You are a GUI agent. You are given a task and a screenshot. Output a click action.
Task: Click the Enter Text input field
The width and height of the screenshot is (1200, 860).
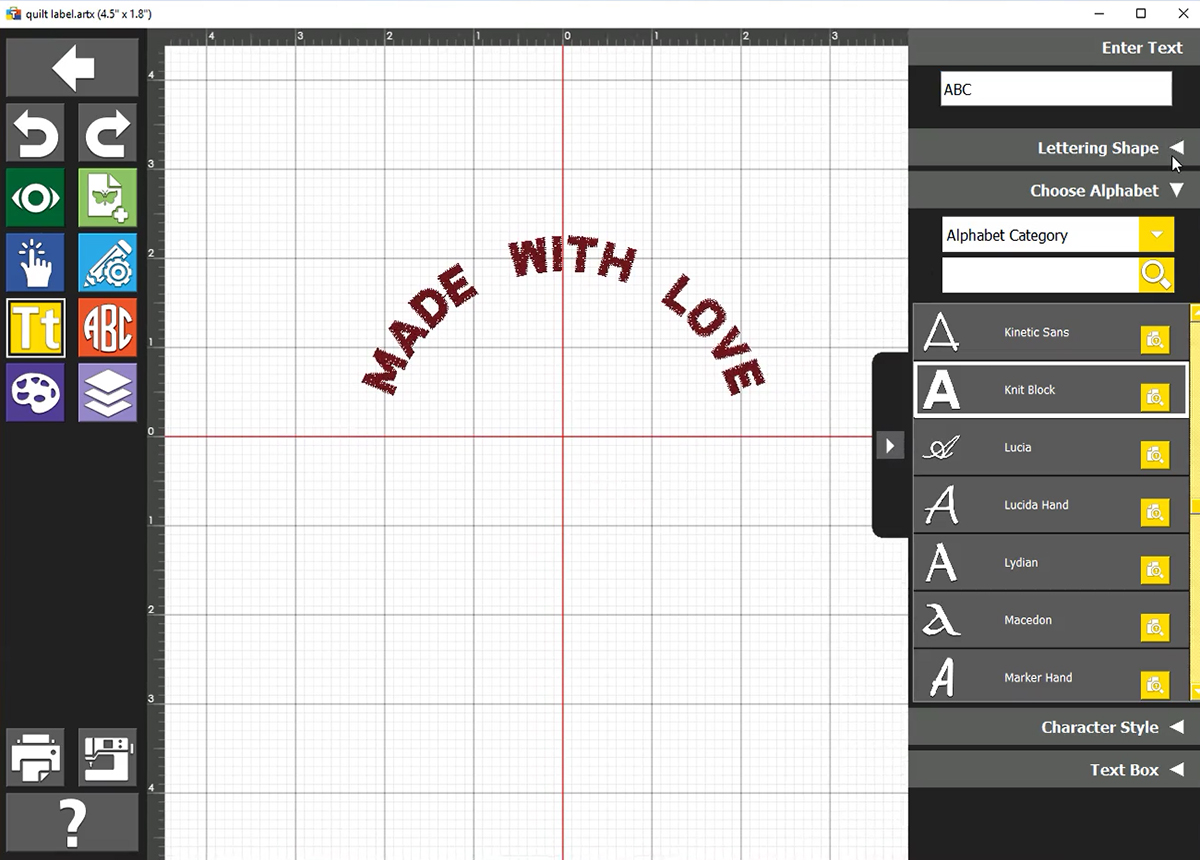[1055, 89]
